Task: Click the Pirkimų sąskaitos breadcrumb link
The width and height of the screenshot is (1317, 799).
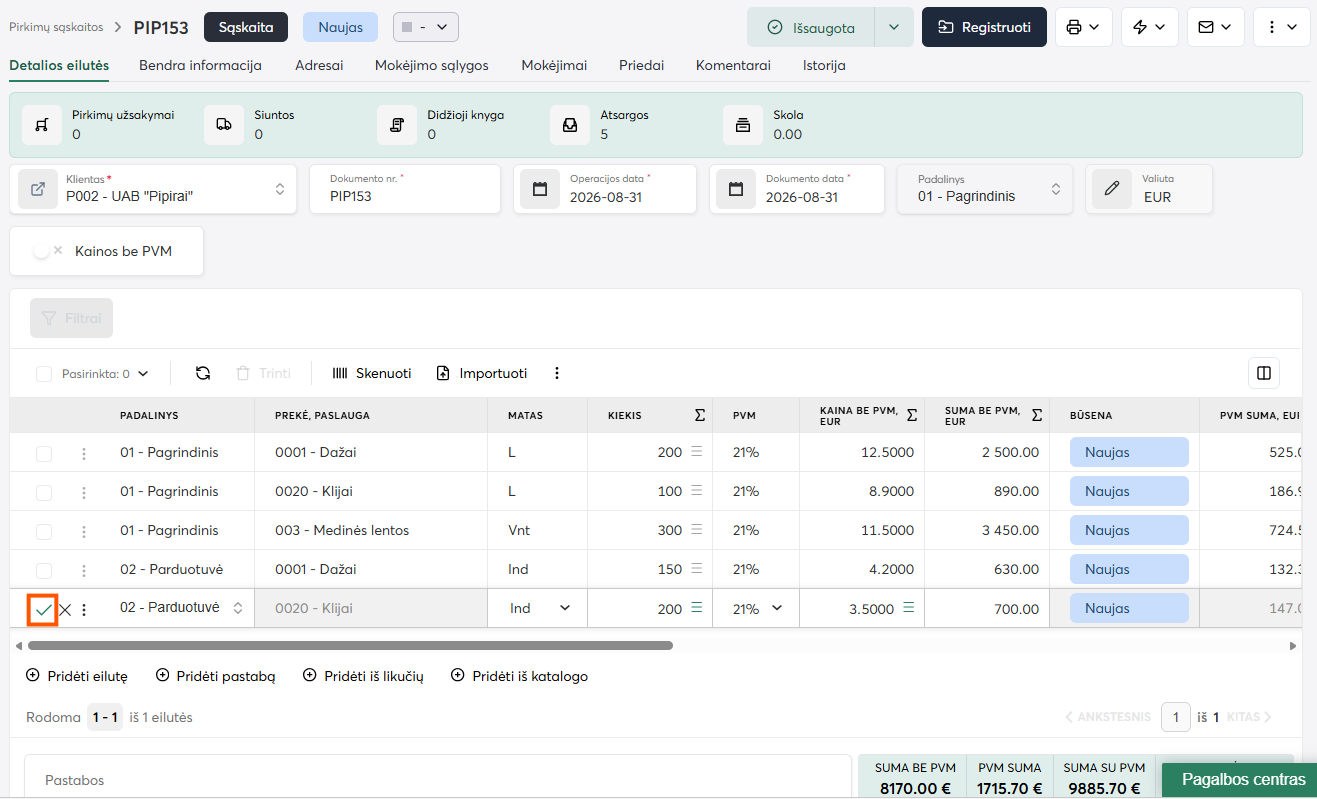Action: tap(56, 27)
